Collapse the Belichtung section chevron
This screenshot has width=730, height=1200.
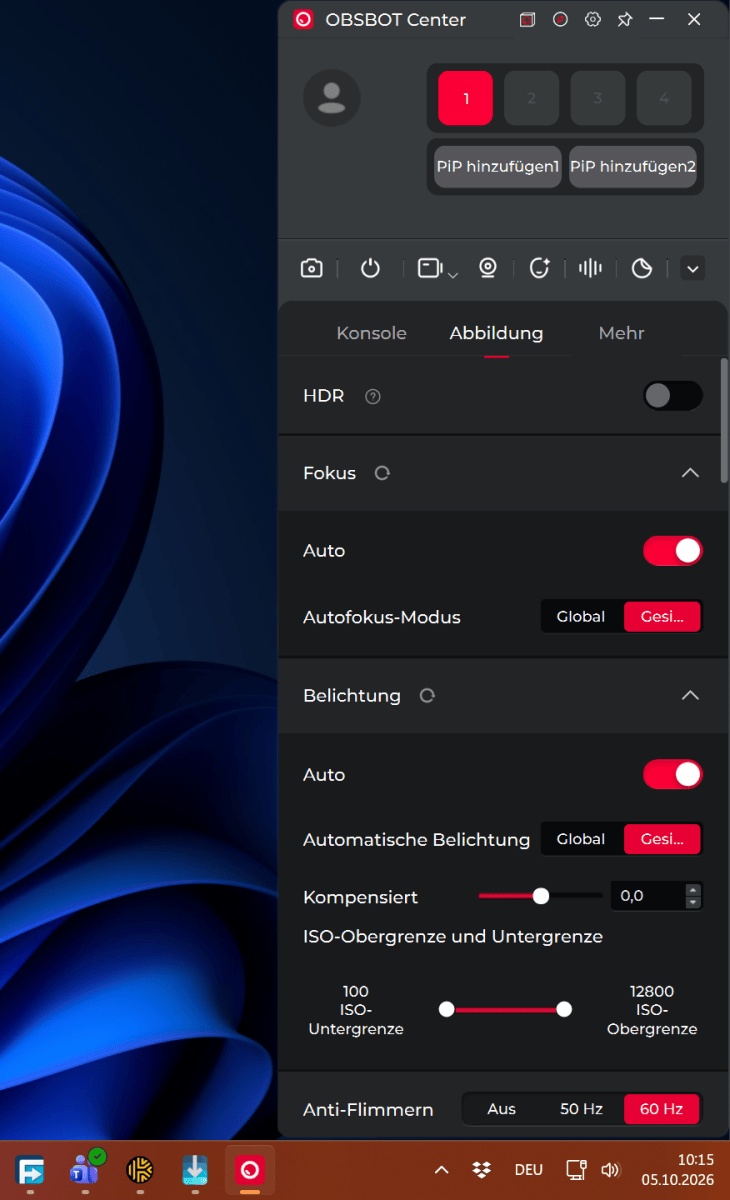[690, 695]
